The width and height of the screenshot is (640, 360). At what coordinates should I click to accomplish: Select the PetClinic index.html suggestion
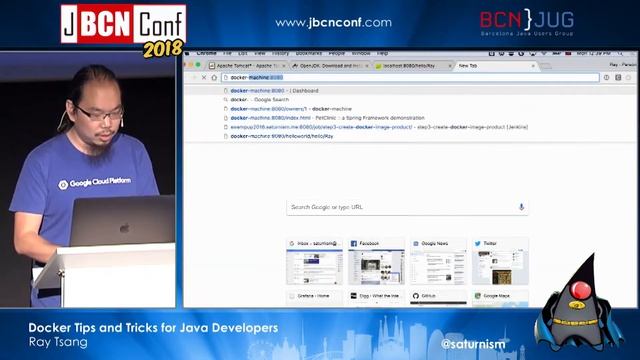[410, 118]
